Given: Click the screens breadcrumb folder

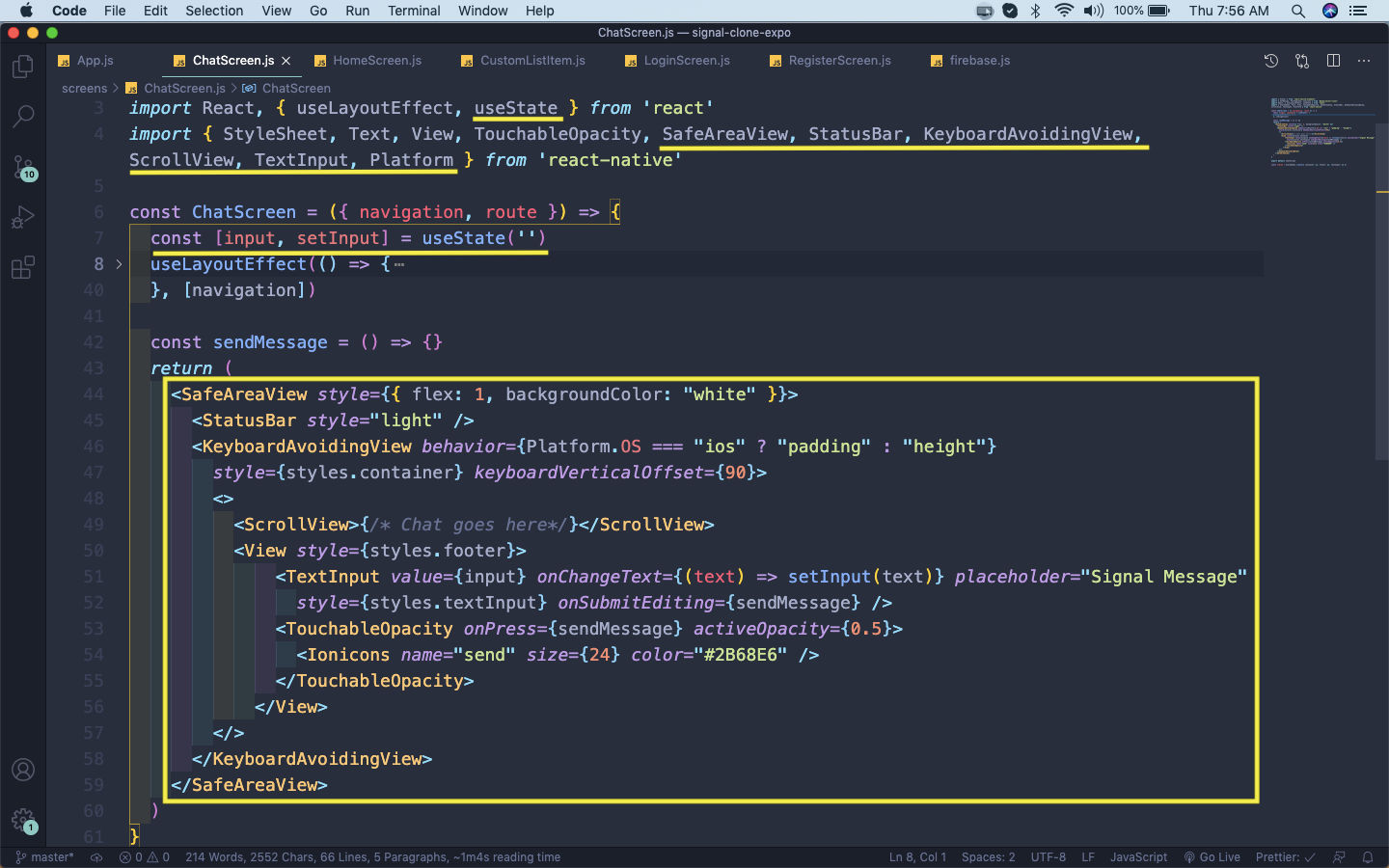Looking at the screenshot, I should coord(84,88).
